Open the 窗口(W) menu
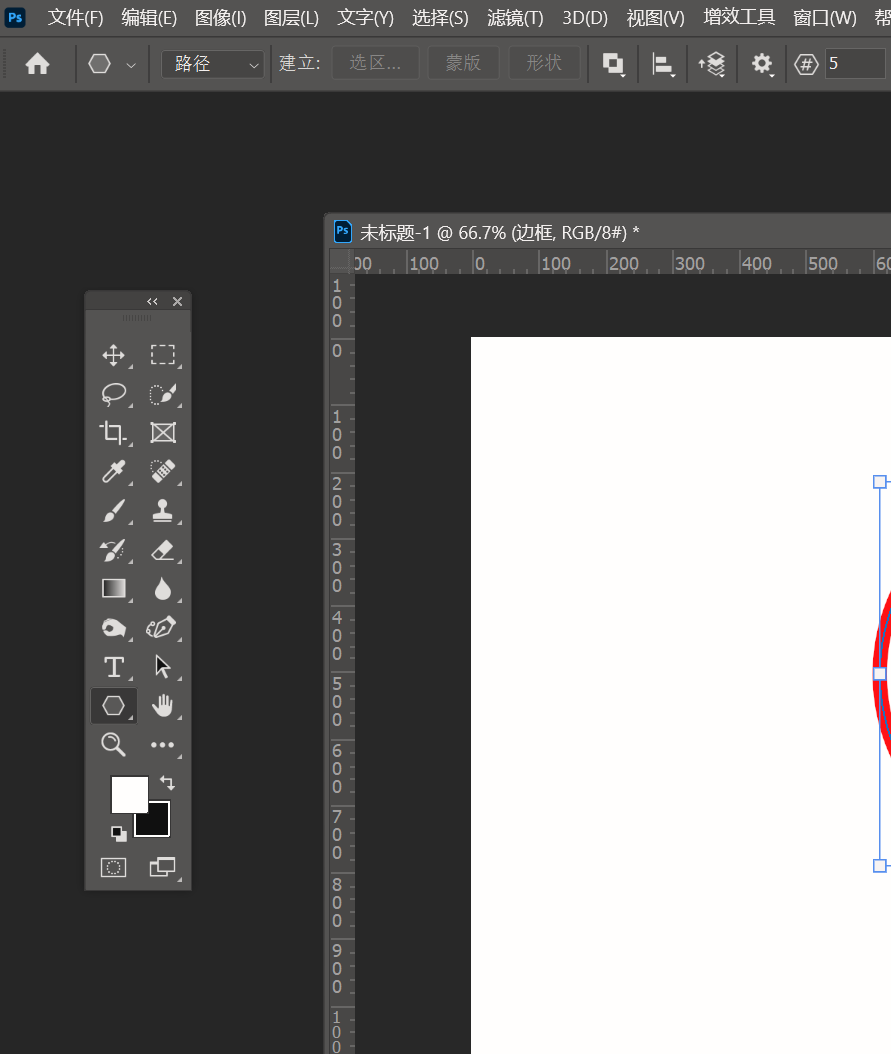 tap(825, 17)
